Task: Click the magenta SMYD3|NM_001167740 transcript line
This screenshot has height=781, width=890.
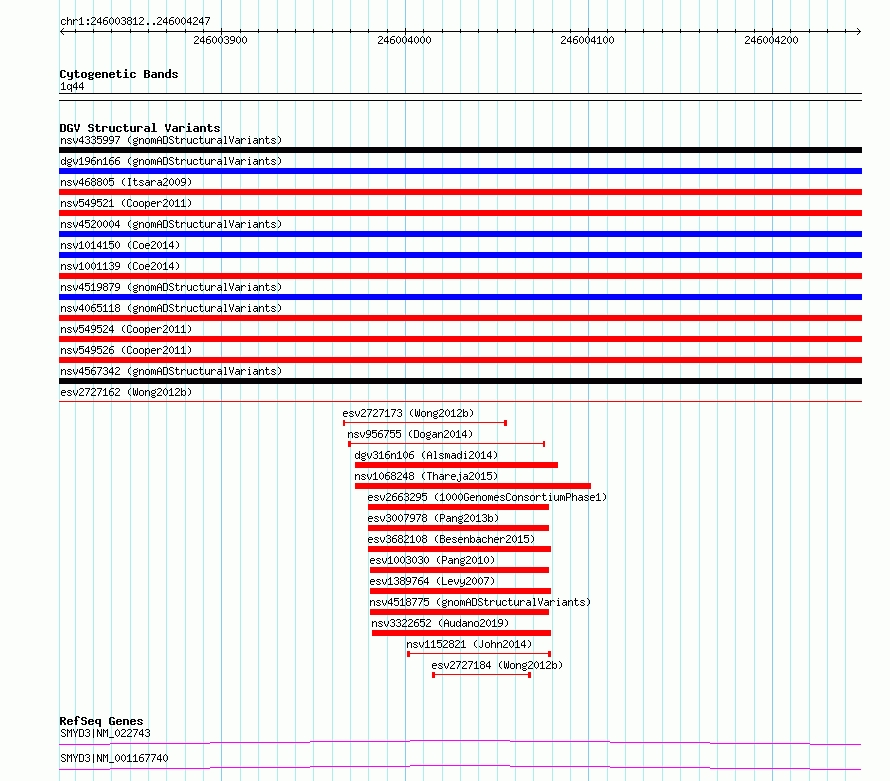Action: click(x=460, y=767)
